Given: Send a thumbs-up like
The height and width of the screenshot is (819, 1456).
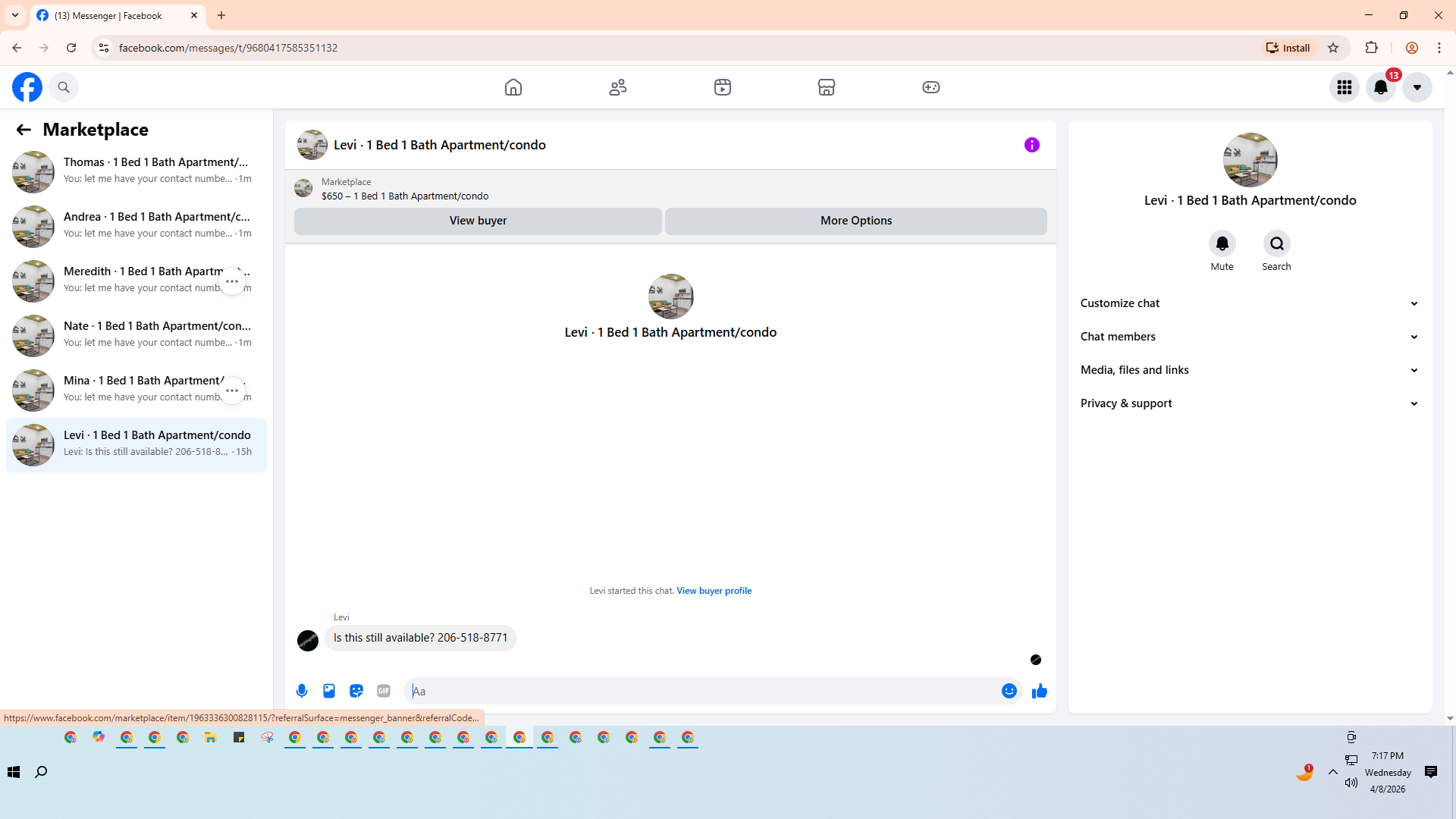Looking at the screenshot, I should (x=1040, y=691).
